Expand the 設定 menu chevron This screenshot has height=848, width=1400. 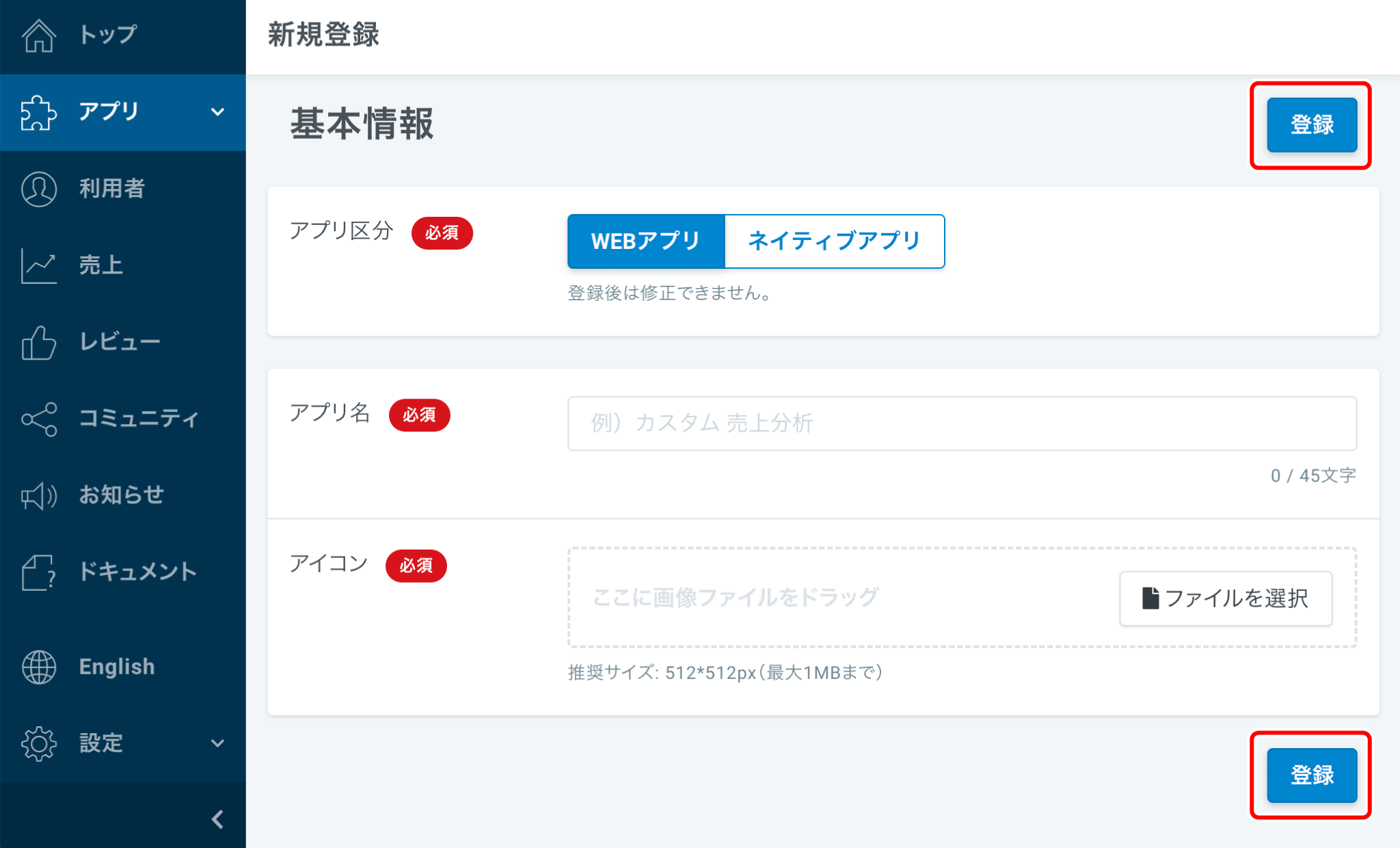(217, 743)
